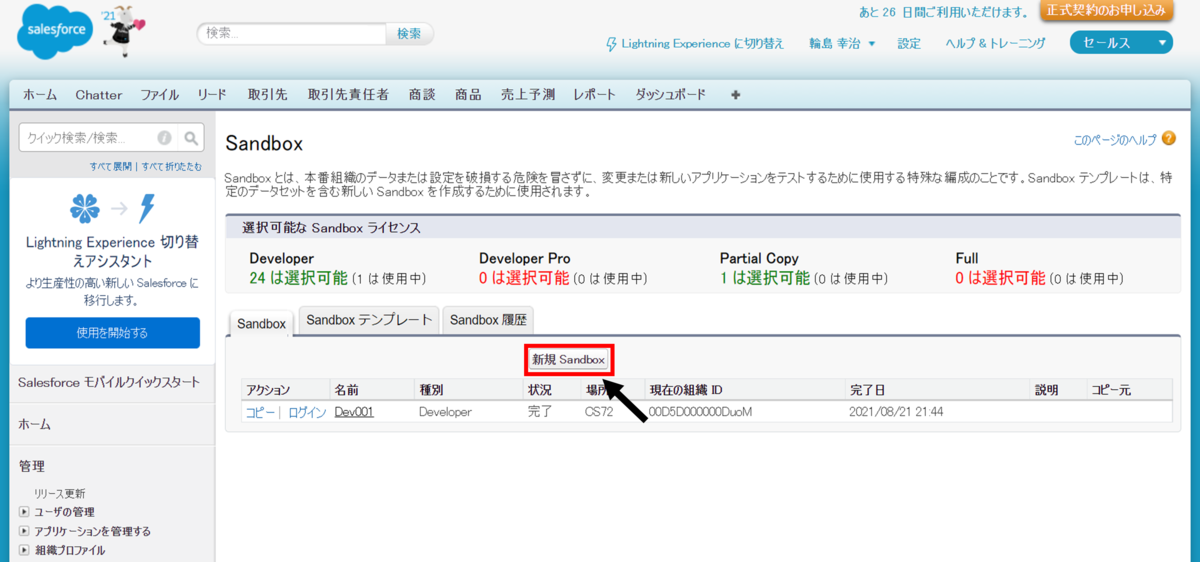This screenshot has height=562, width=1200.
Task: Click the 24 は選択可能 Developer license text
Action: tap(298, 278)
